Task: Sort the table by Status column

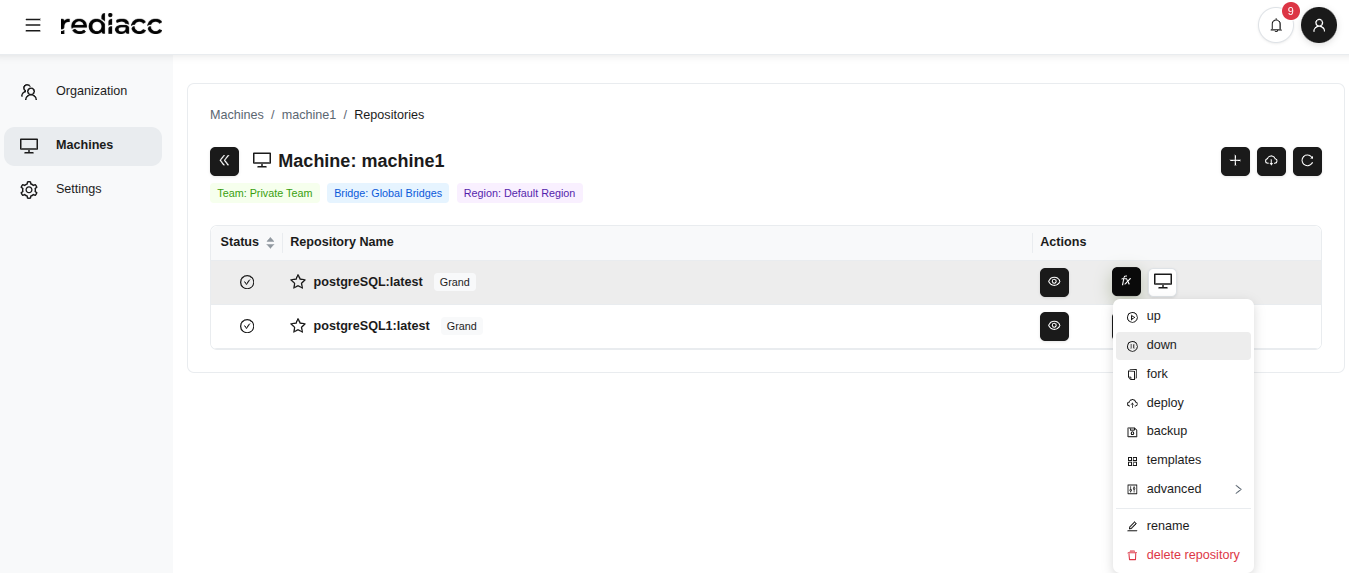Action: coord(270,242)
